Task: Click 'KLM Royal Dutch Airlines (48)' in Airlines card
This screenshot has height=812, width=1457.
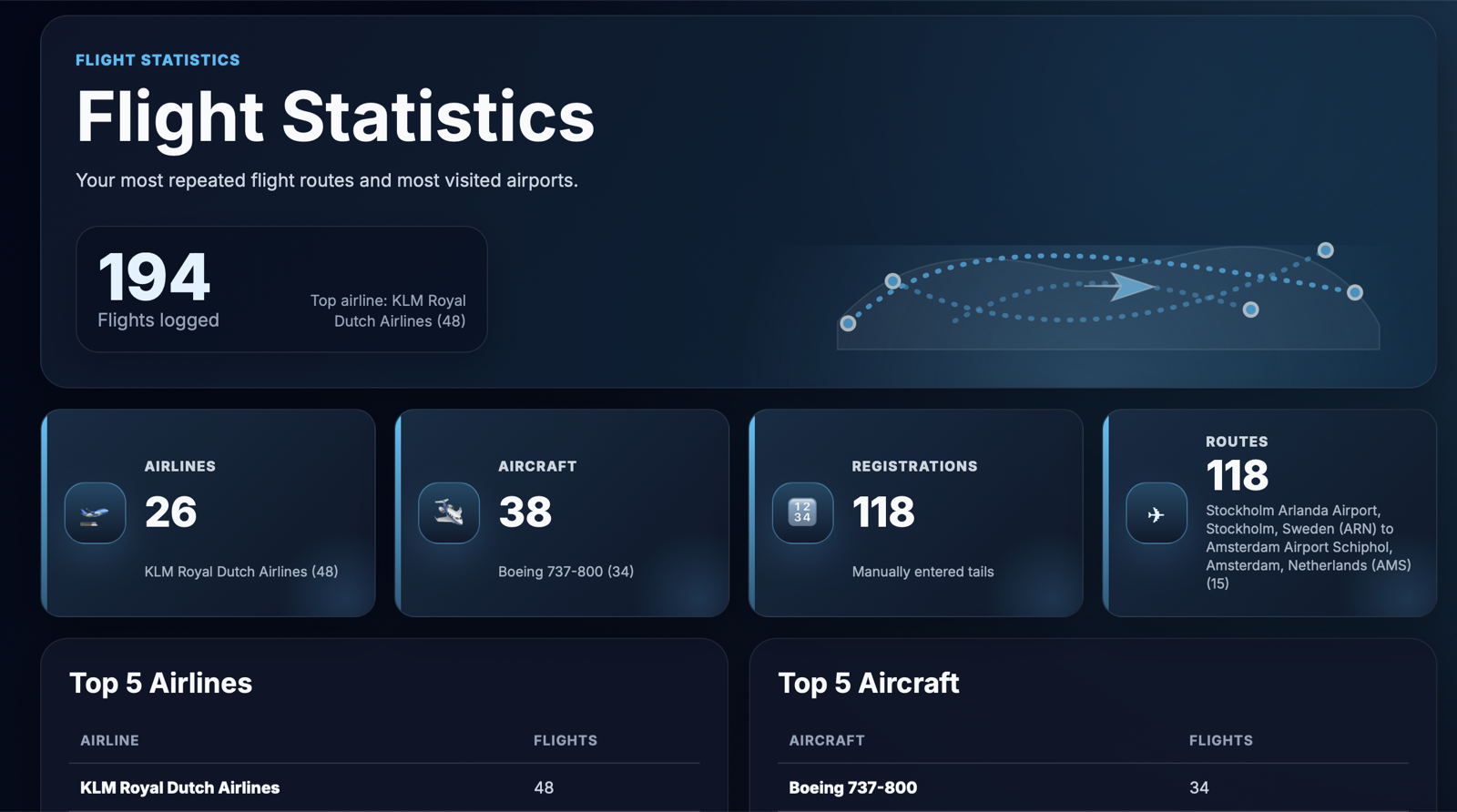Action: tap(241, 572)
